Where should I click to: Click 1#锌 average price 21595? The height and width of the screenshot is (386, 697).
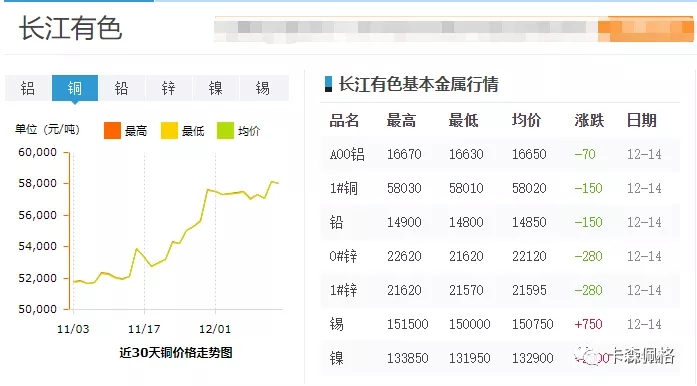click(x=529, y=290)
